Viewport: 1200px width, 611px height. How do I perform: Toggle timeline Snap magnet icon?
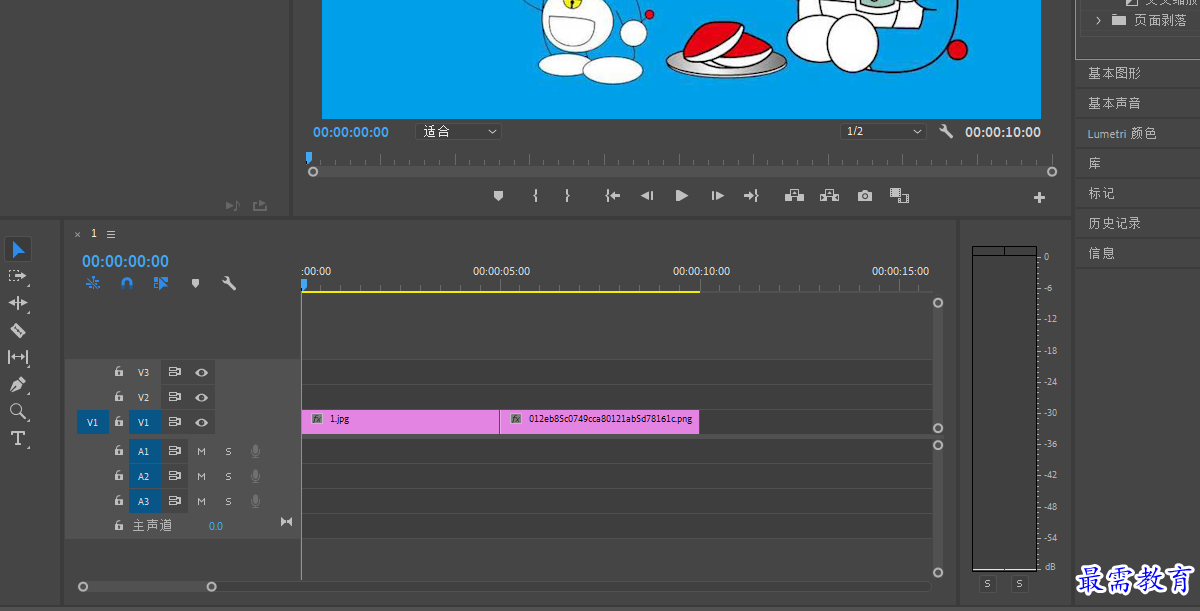tap(127, 283)
